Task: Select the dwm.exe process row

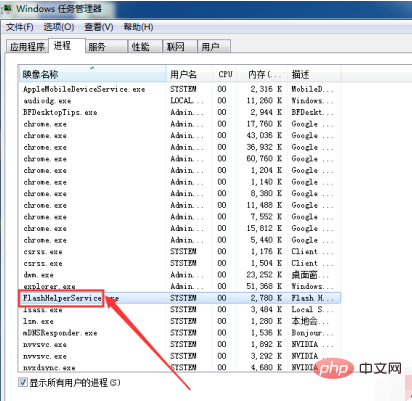Action: tap(179, 275)
